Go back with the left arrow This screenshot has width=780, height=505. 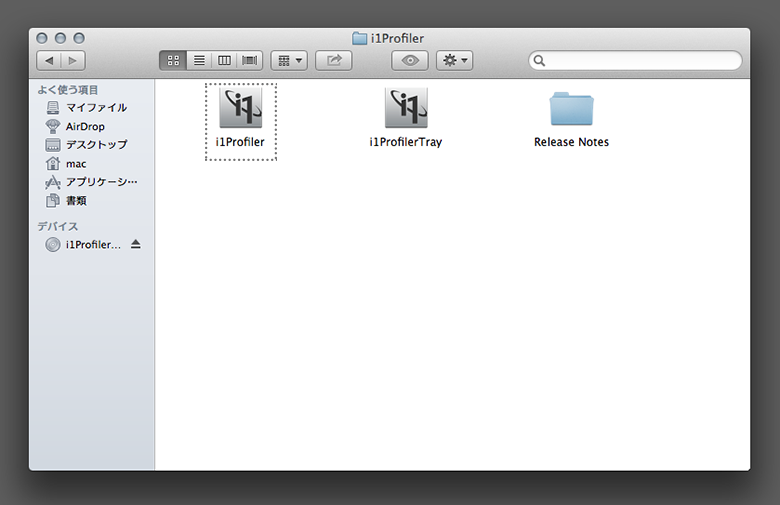click(x=48, y=61)
